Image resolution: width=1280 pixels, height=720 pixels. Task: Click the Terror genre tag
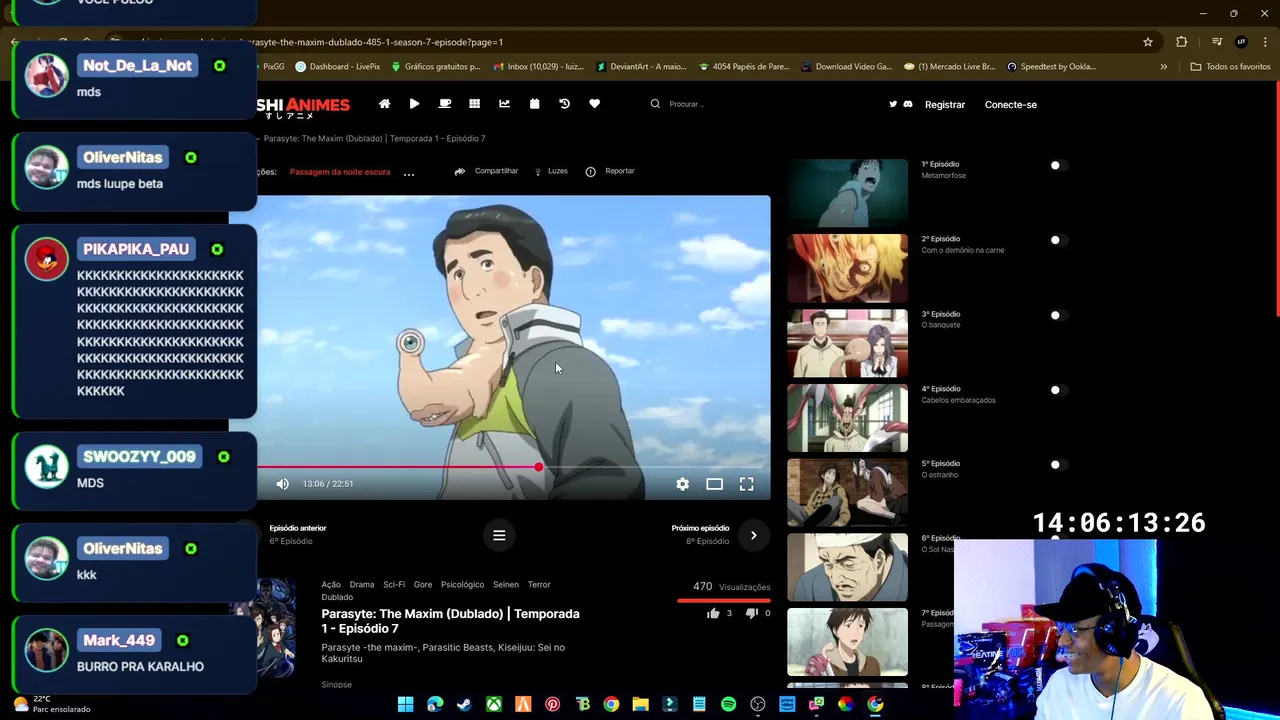(x=539, y=585)
